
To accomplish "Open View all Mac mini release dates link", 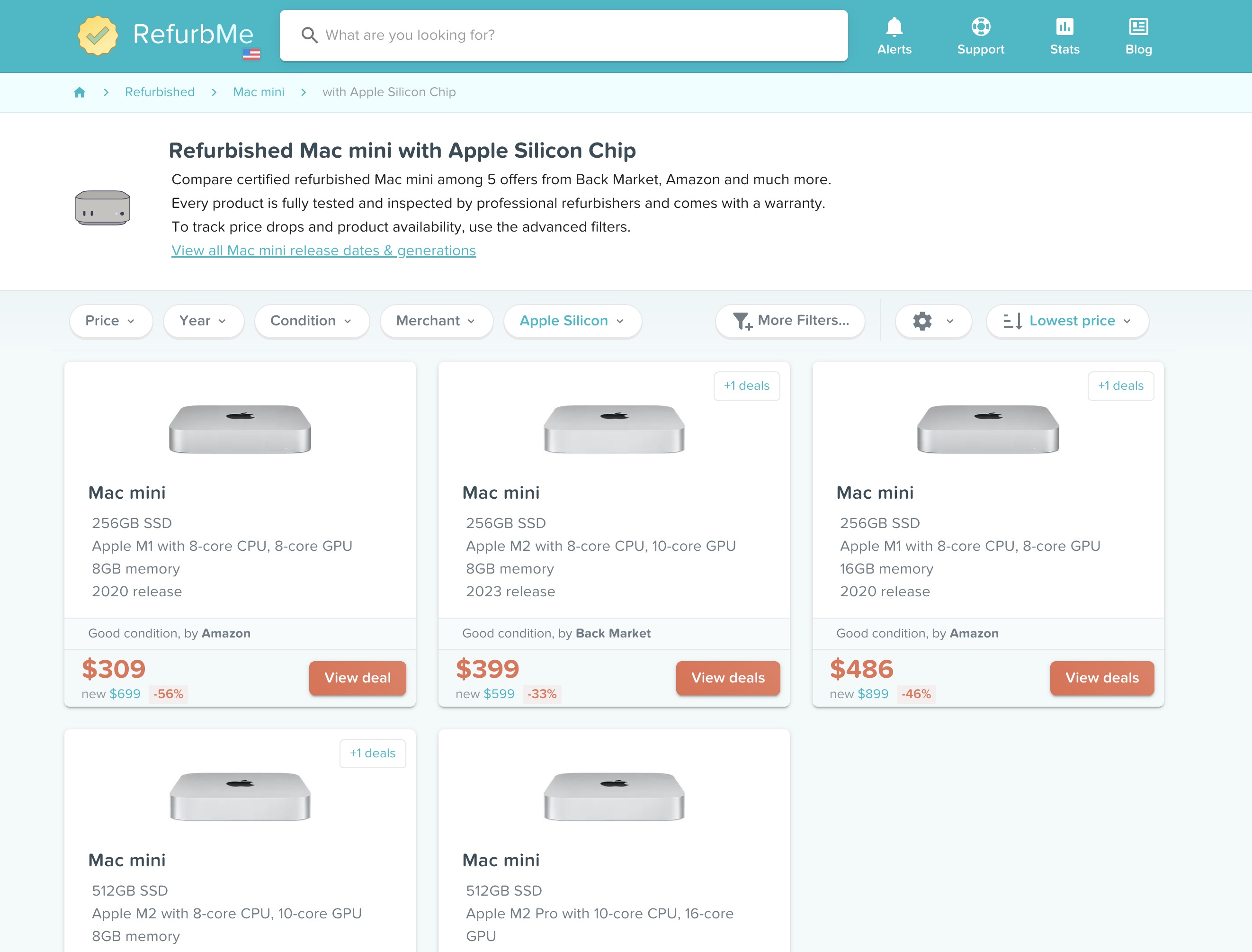I will click(x=323, y=251).
